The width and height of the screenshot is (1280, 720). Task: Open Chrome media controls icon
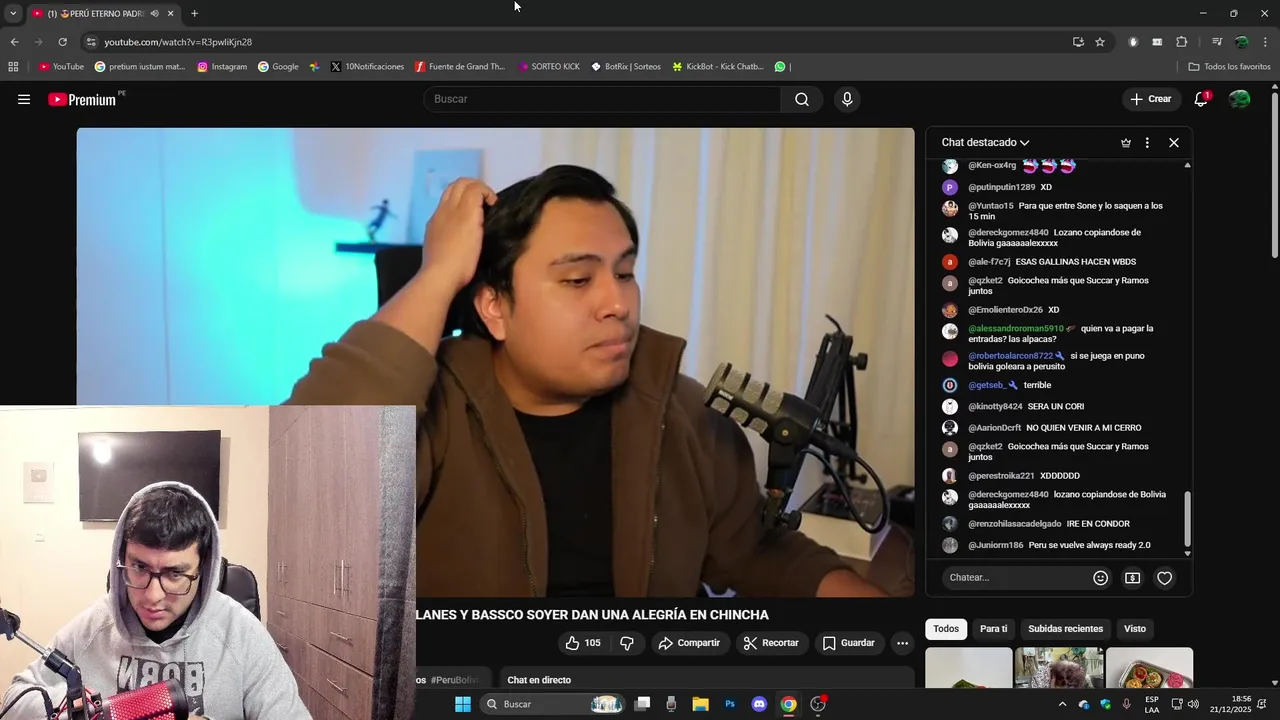coord(1216,42)
